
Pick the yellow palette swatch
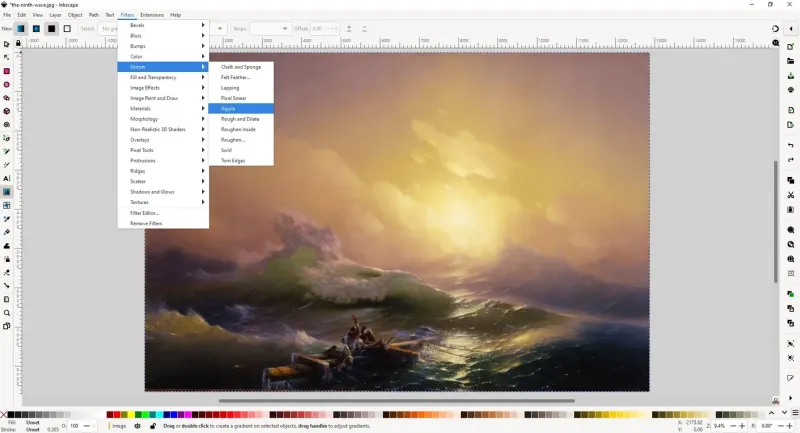pos(131,415)
